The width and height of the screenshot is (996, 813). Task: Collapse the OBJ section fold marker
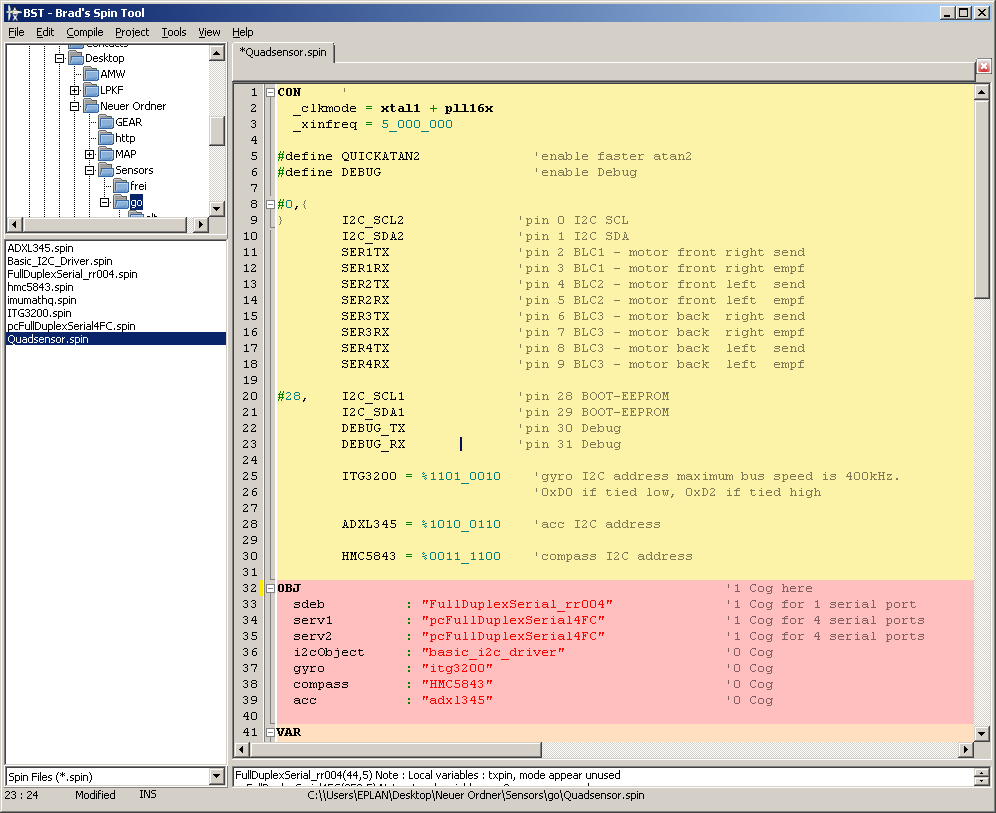268,588
